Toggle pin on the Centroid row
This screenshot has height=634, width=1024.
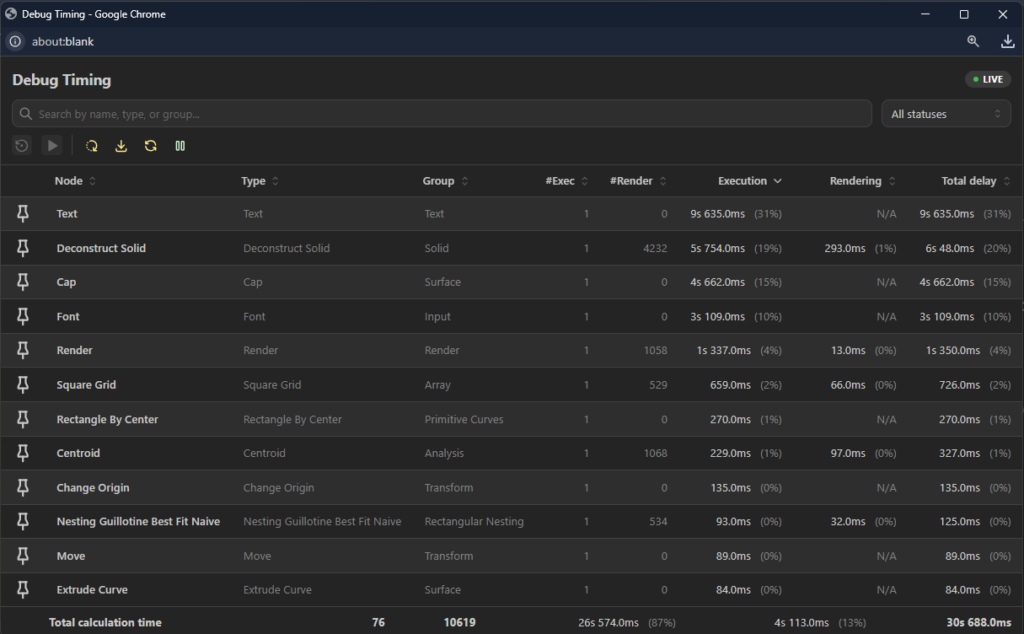pyautogui.click(x=23, y=453)
